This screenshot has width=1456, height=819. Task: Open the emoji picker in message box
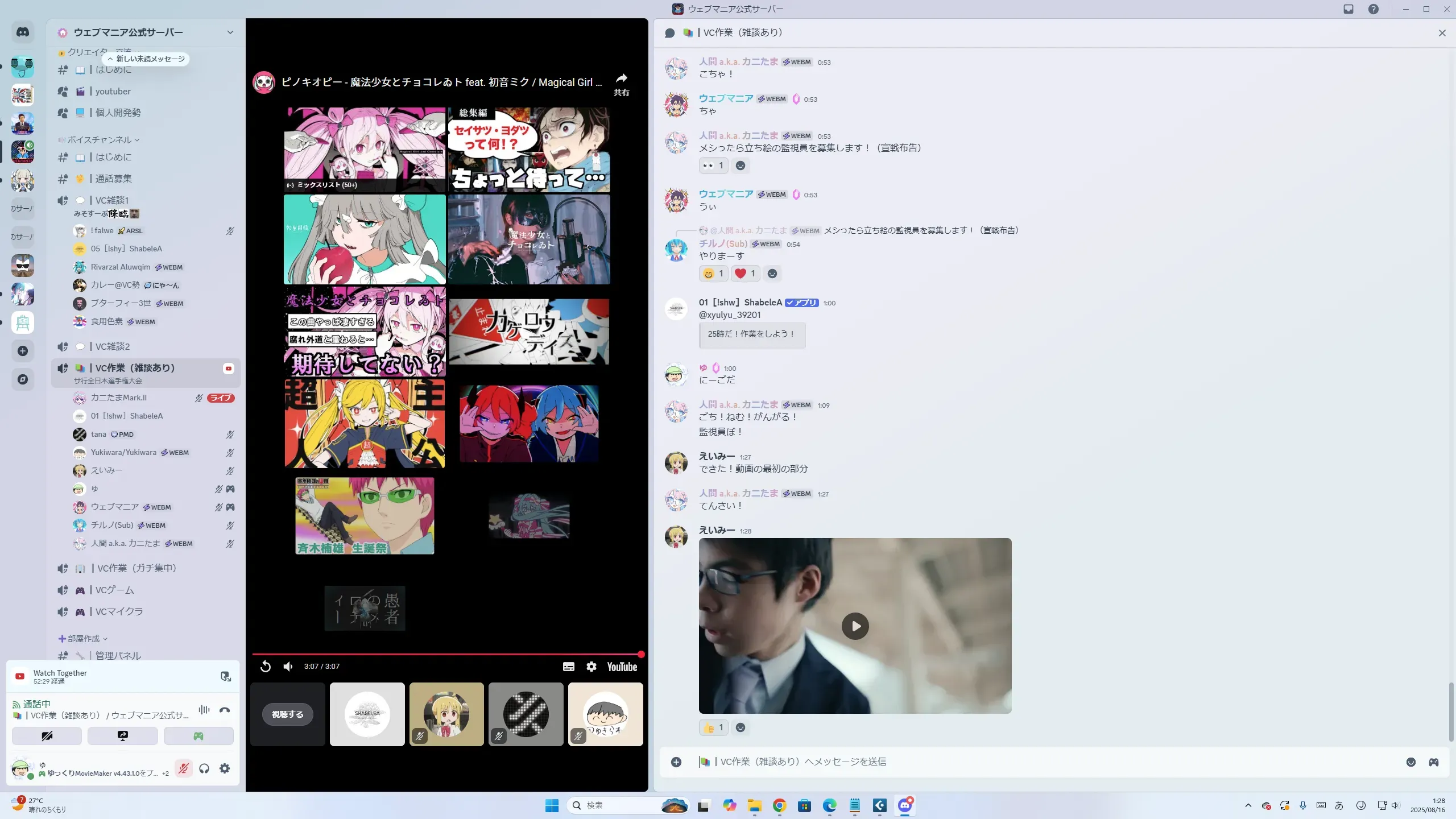pos(1411,762)
